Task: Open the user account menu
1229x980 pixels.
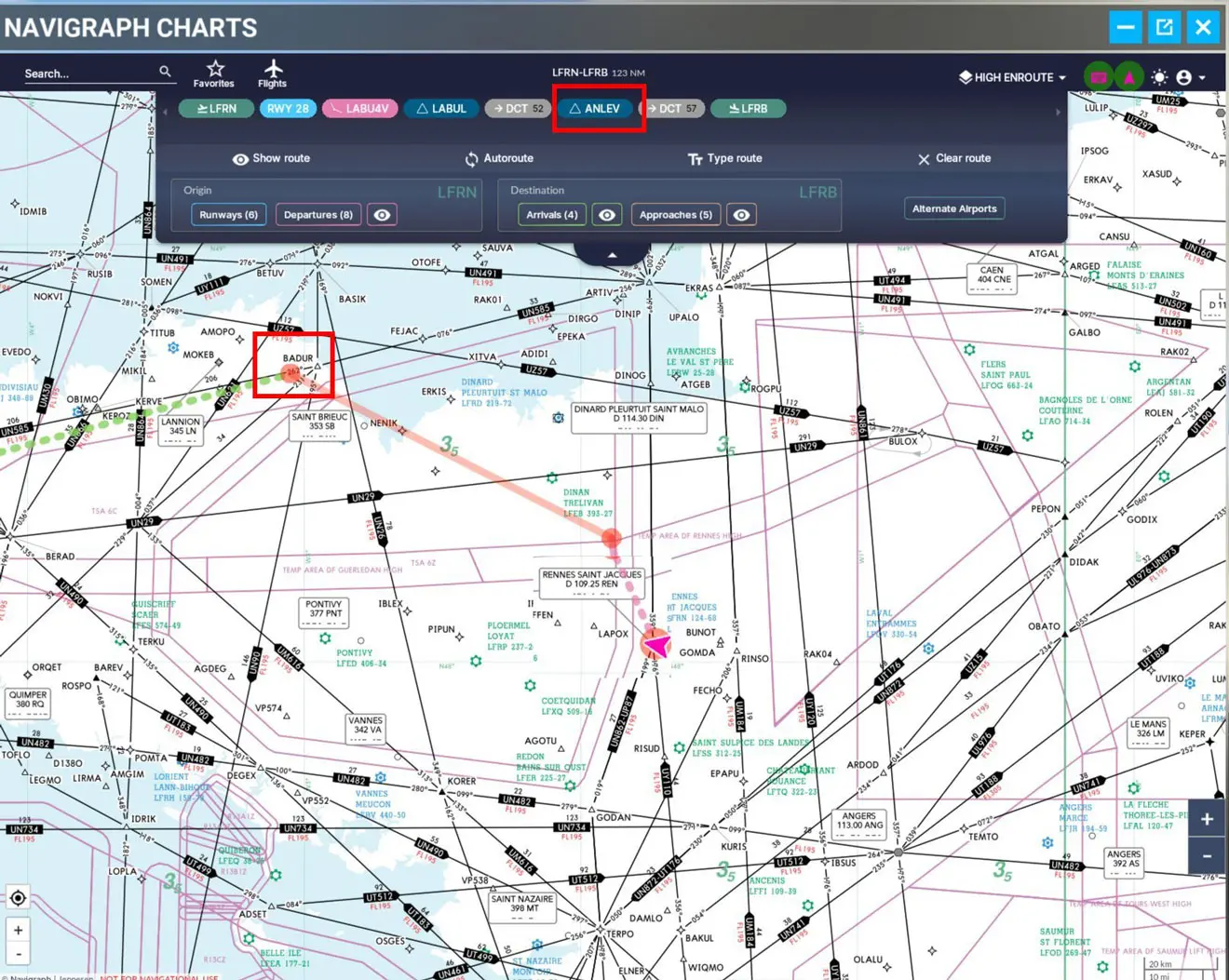Action: 1190,77
